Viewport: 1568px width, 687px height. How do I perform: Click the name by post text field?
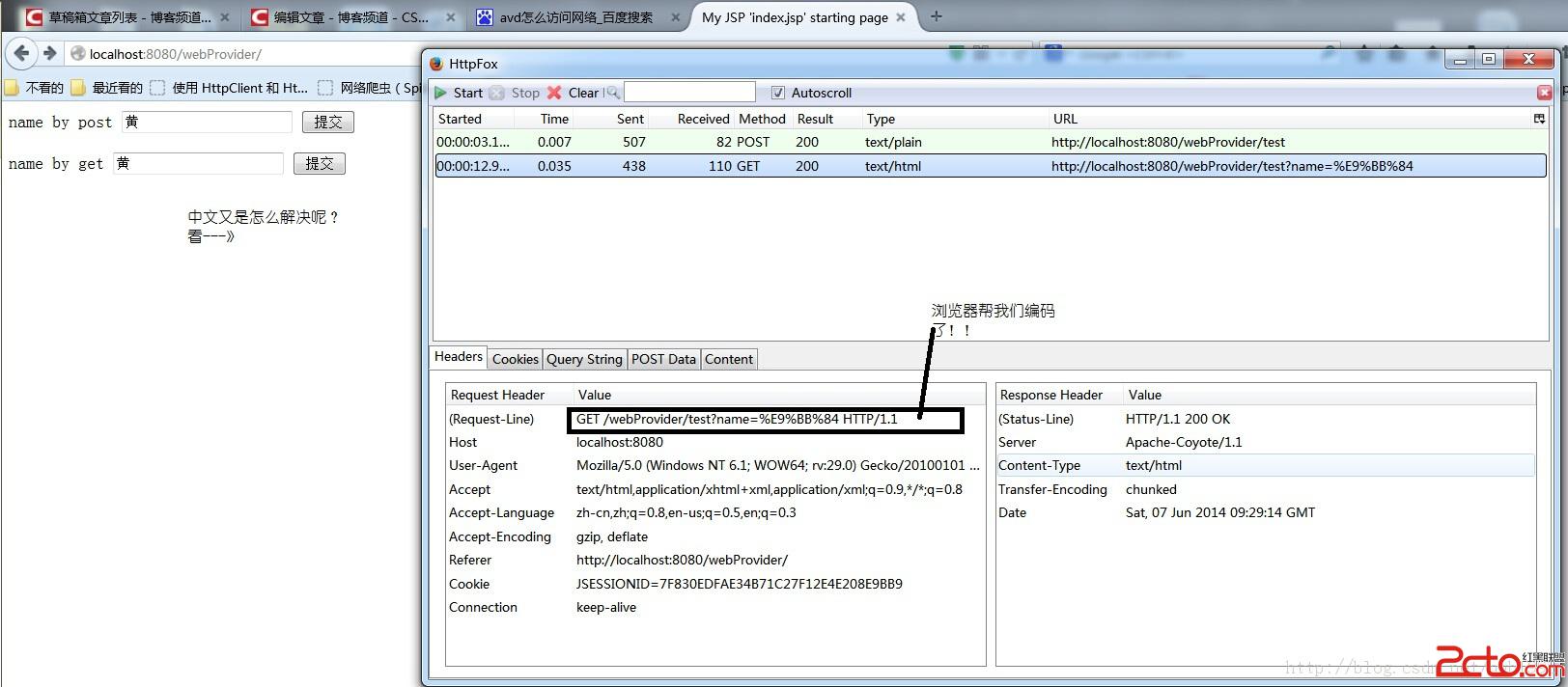(207, 122)
